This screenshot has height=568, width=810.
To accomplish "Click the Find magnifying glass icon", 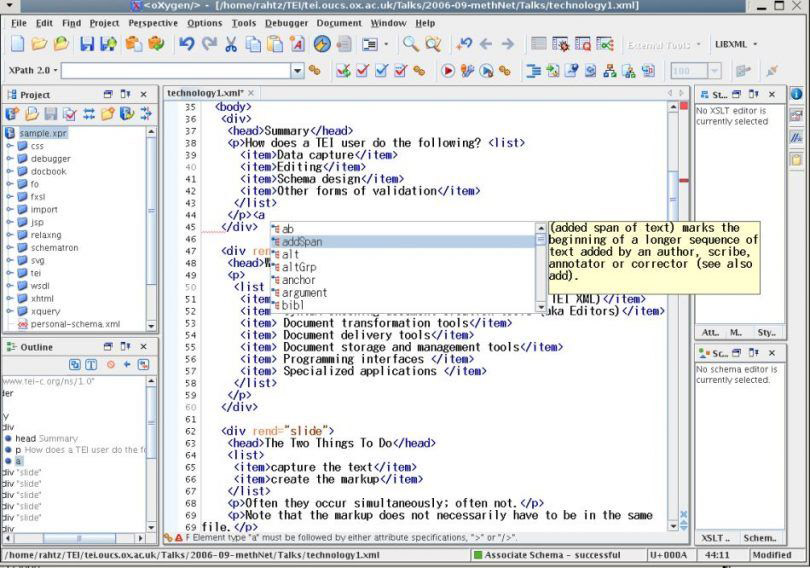I will click(411, 44).
